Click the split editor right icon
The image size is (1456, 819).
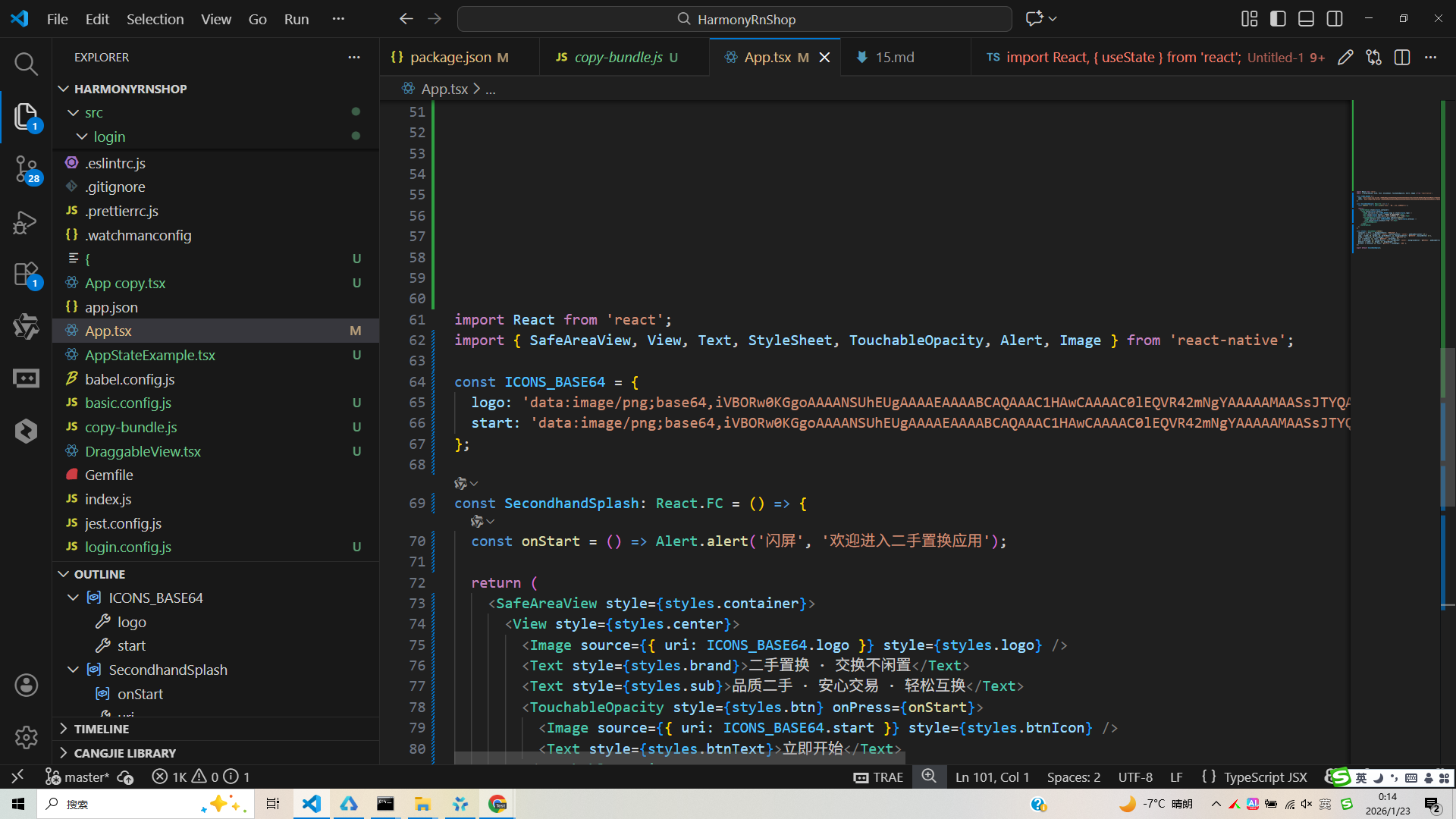click(1402, 58)
